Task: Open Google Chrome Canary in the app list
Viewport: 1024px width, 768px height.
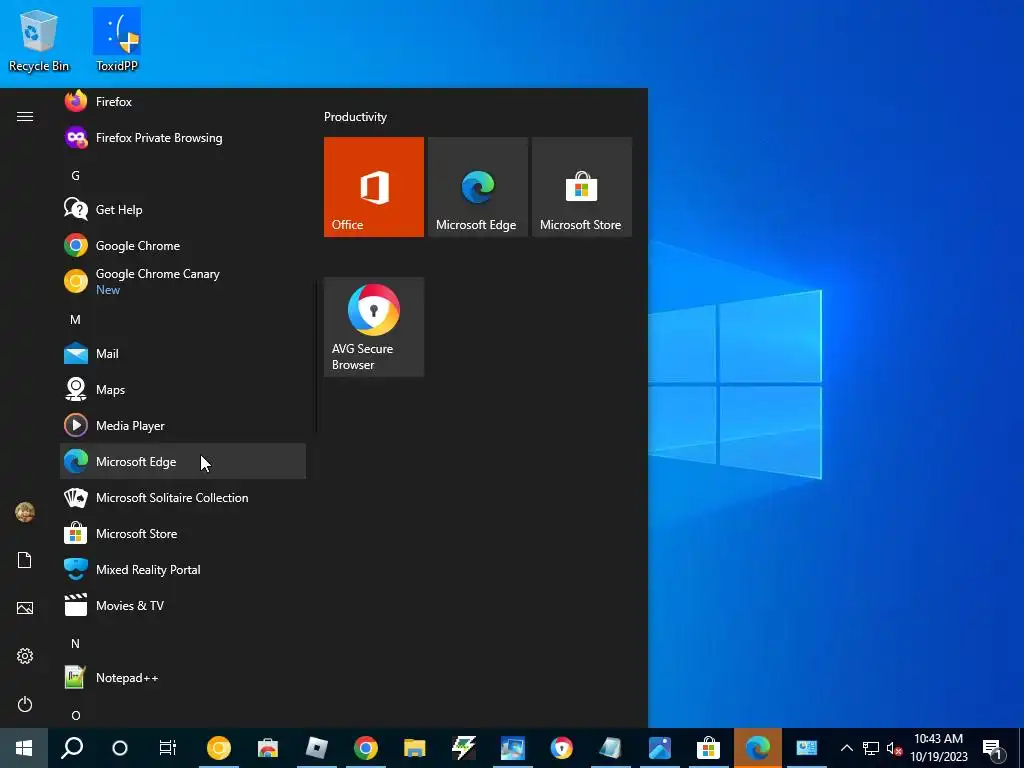Action: [x=183, y=281]
